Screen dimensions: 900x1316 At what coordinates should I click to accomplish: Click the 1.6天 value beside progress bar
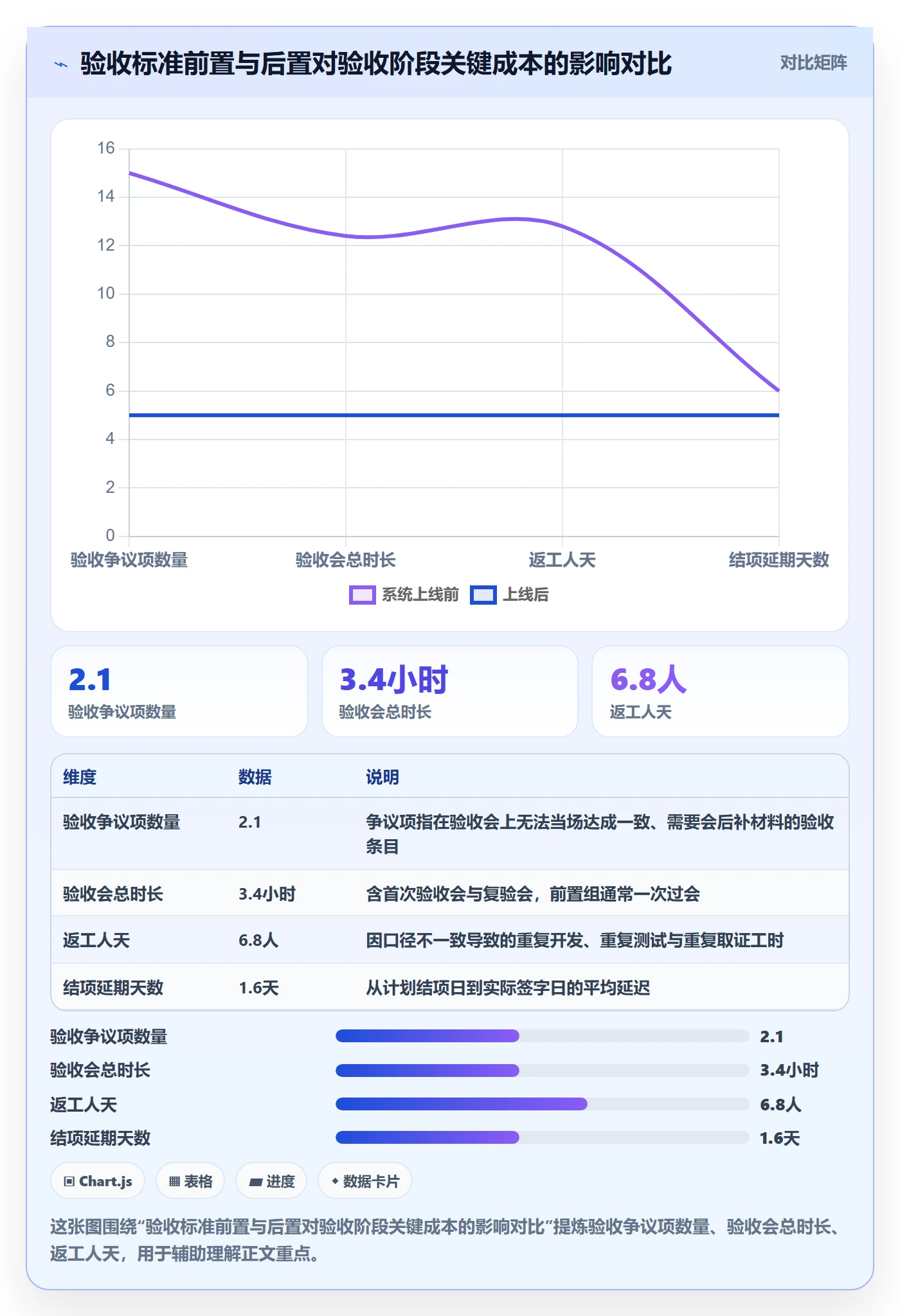pyautogui.click(x=780, y=1138)
